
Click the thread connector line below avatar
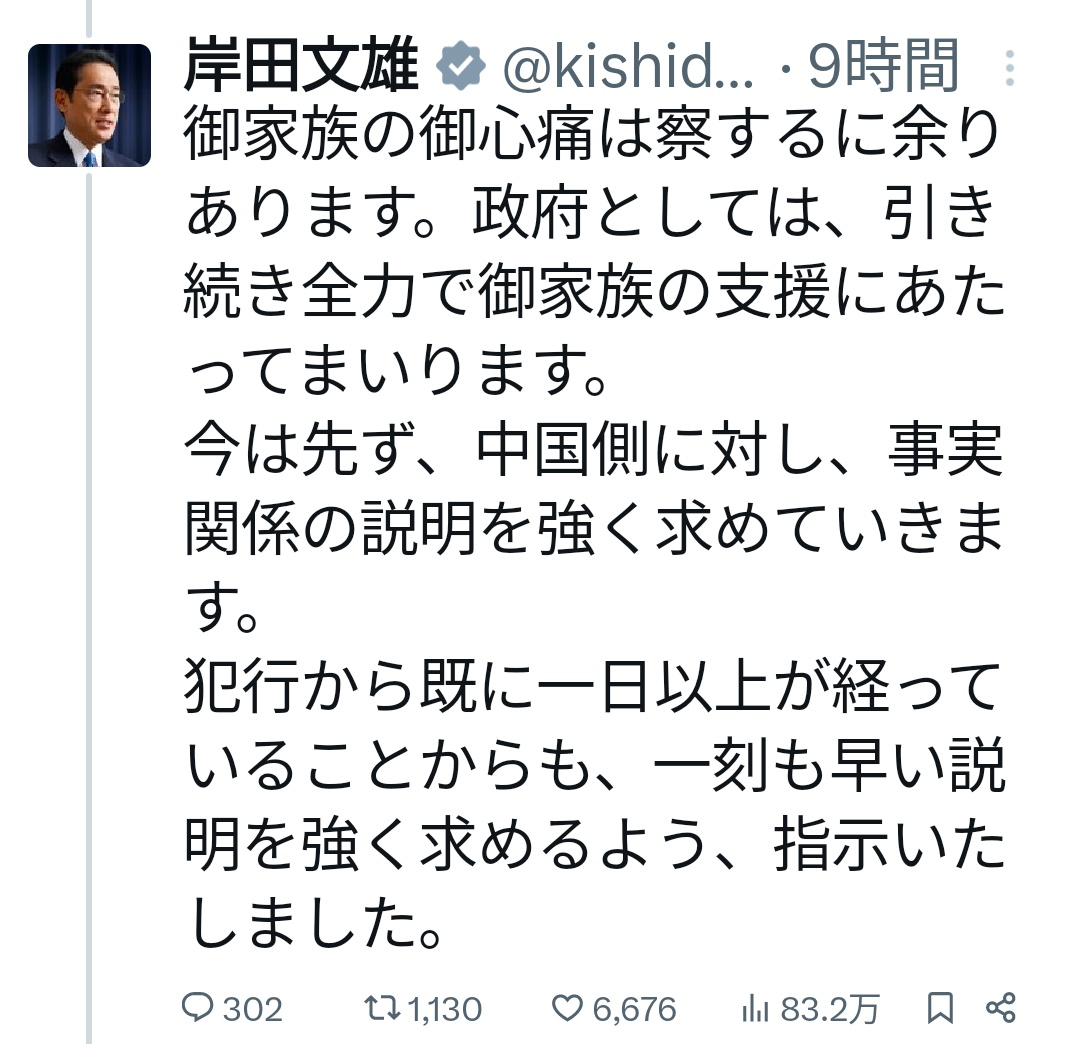click(89, 608)
